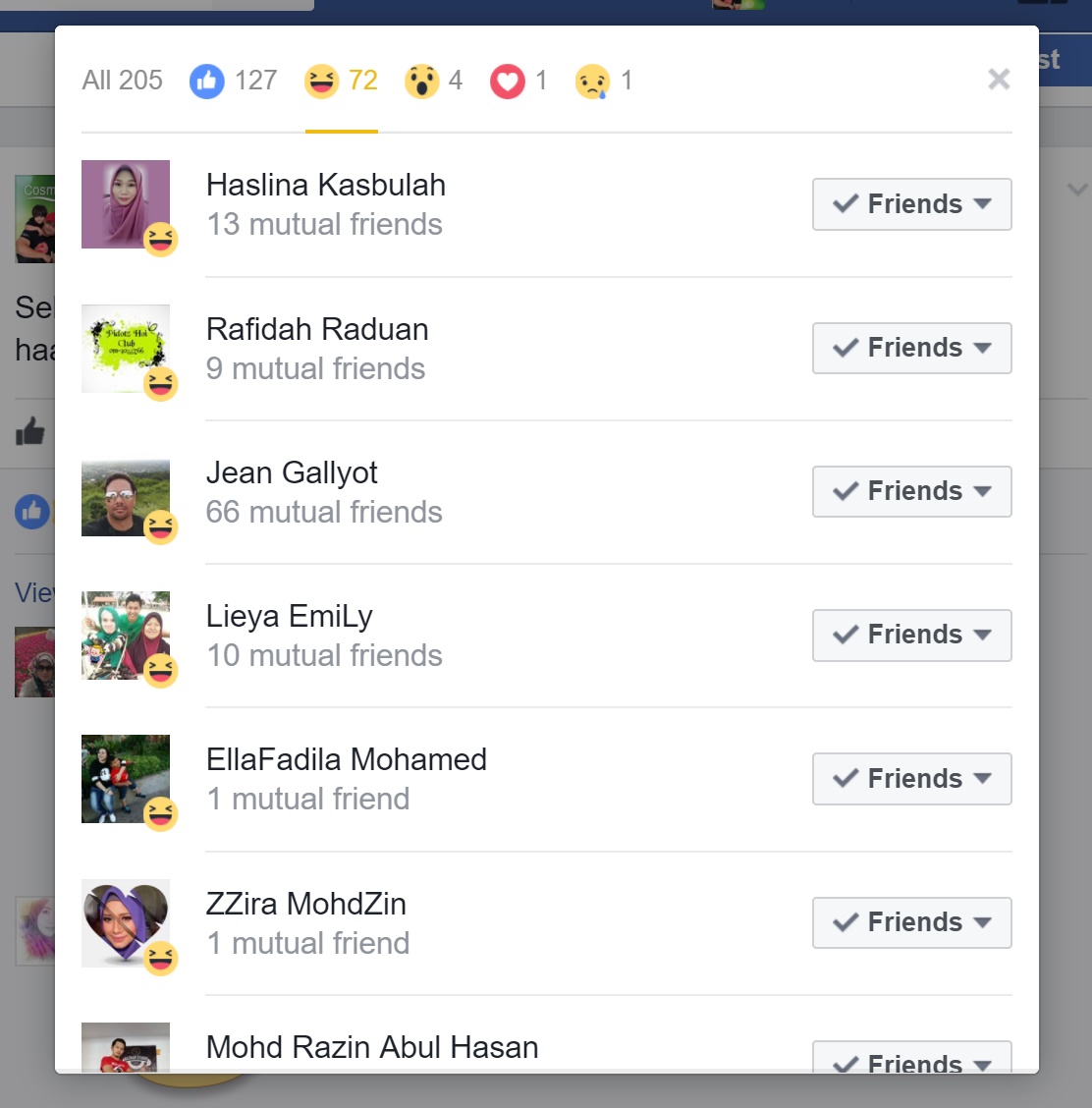This screenshot has height=1108, width=1092.
Task: Open Friends dropdown for ZZira MohdZin
Action: pos(912,922)
